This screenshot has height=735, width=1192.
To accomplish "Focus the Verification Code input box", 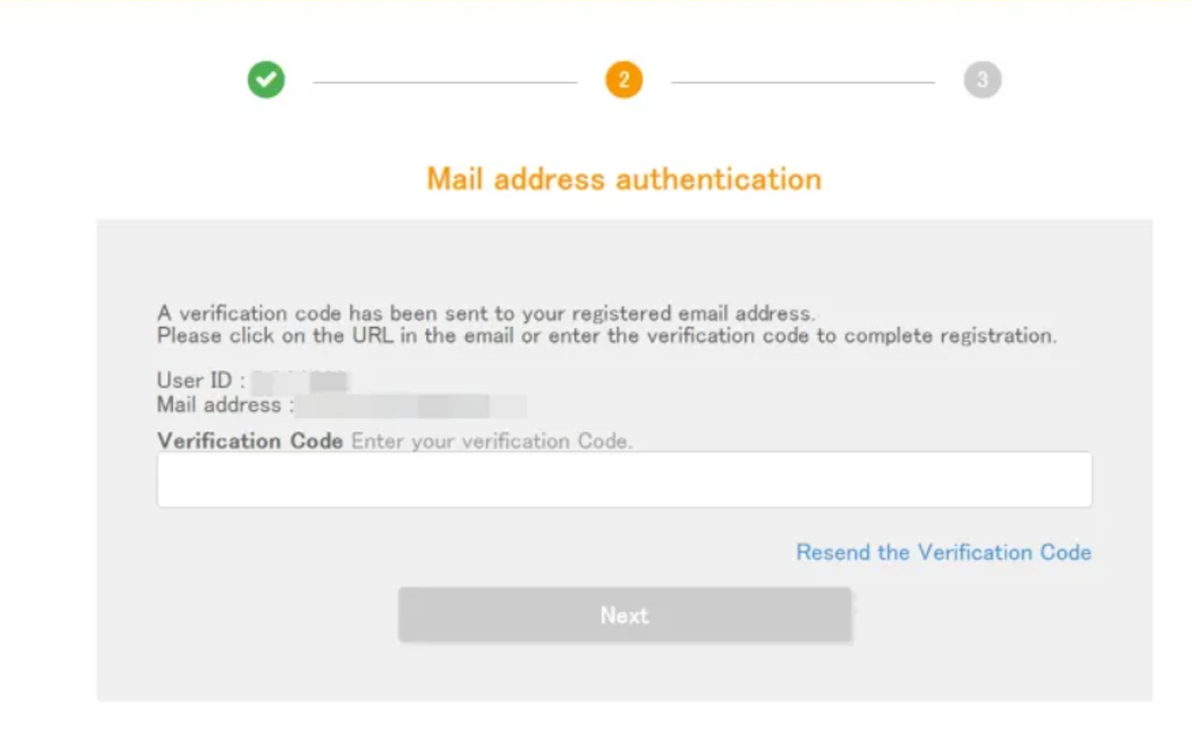I will (624, 479).
